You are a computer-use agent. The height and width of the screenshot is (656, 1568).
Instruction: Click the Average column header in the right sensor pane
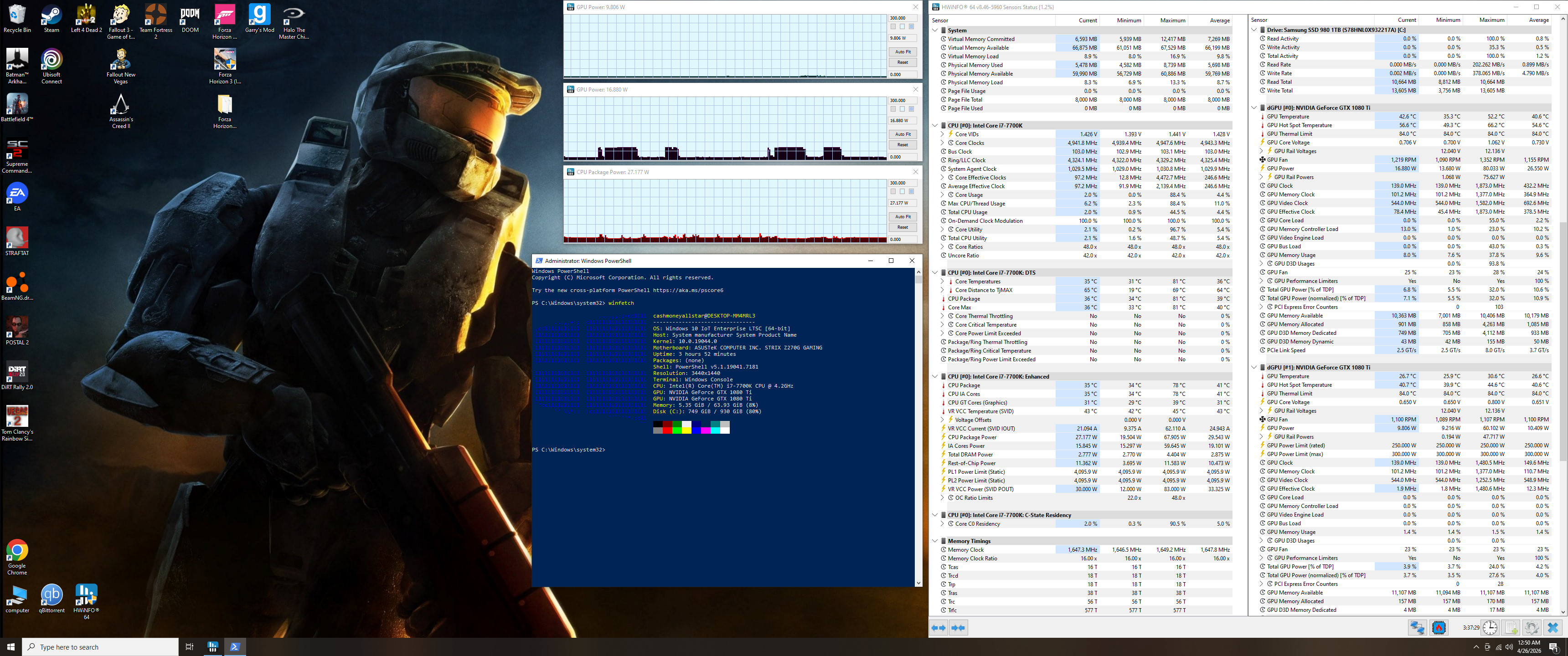[x=1538, y=20]
